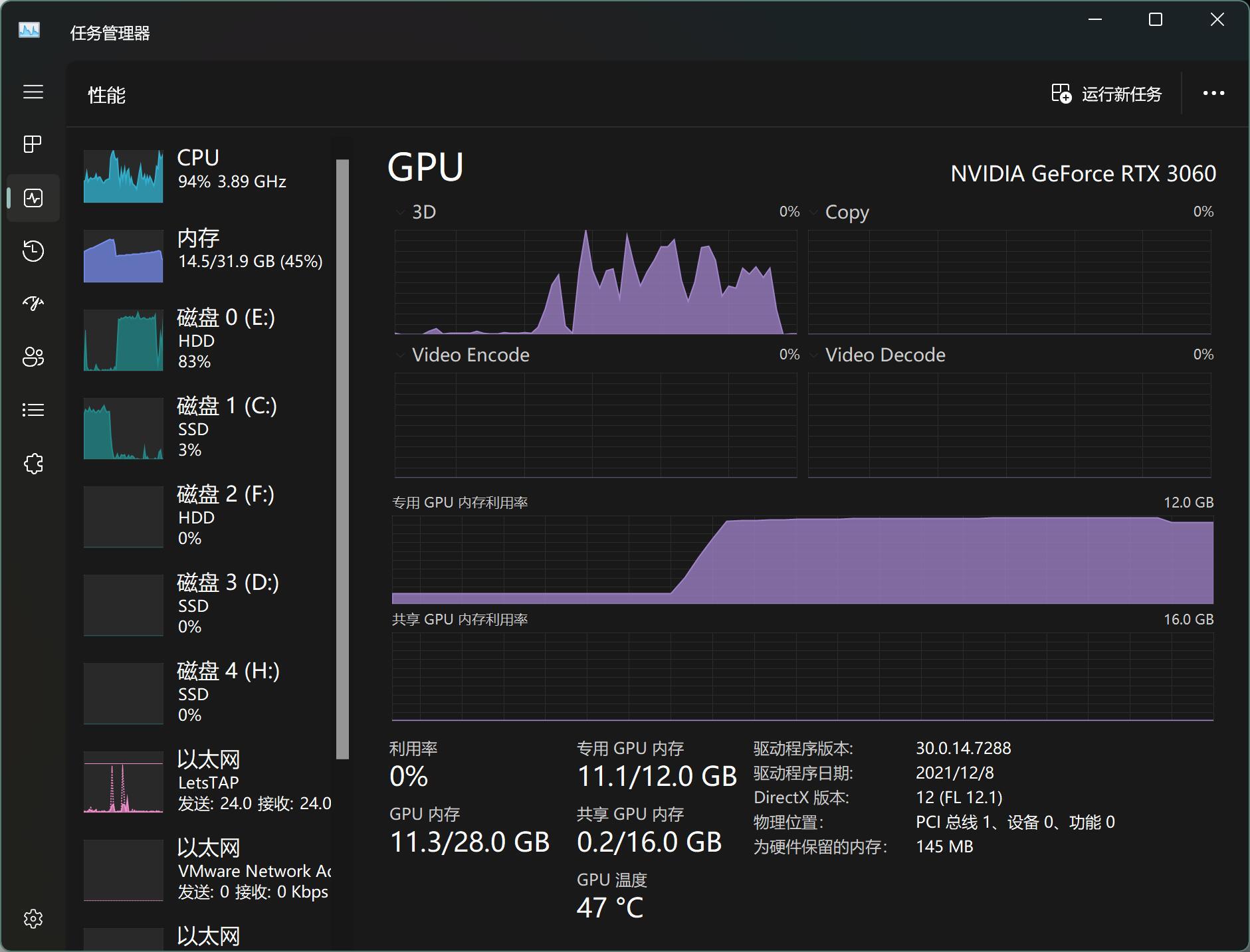The image size is (1250, 952).
Task: Click the 共享 GPU 内存利用率 graph
Action: pos(803,677)
